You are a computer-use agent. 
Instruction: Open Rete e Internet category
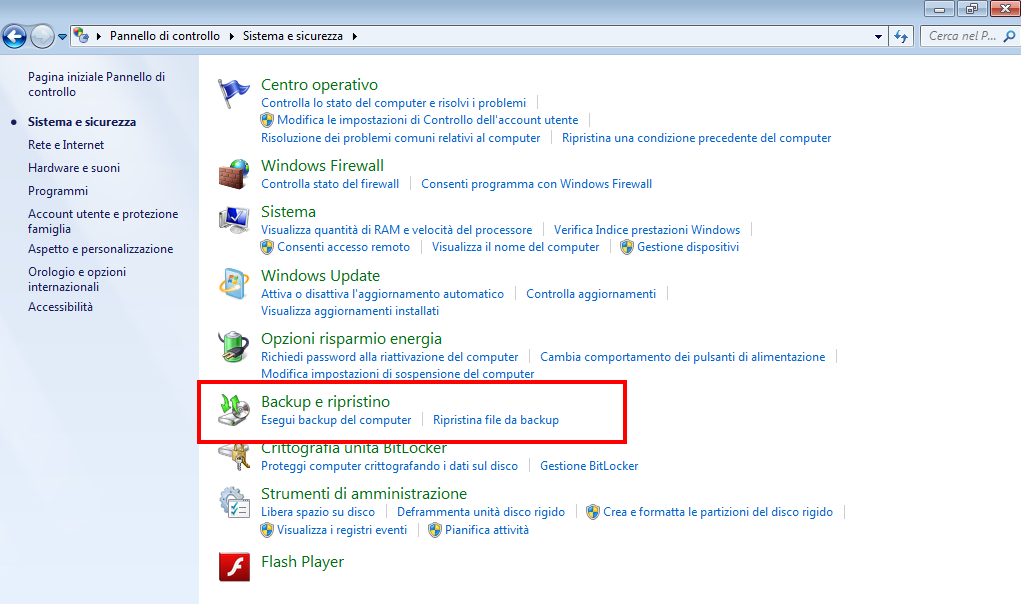pyautogui.click(x=66, y=144)
